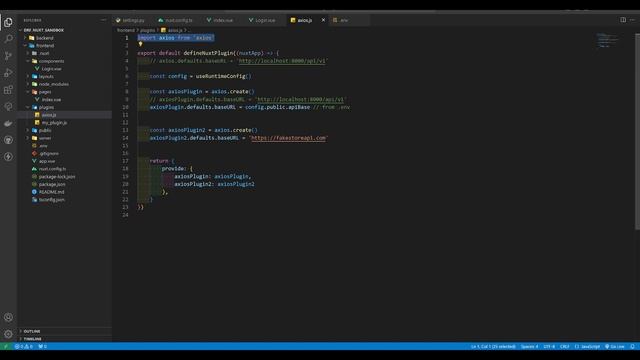
Task: Click Go Live in status bar
Action: 615,347
